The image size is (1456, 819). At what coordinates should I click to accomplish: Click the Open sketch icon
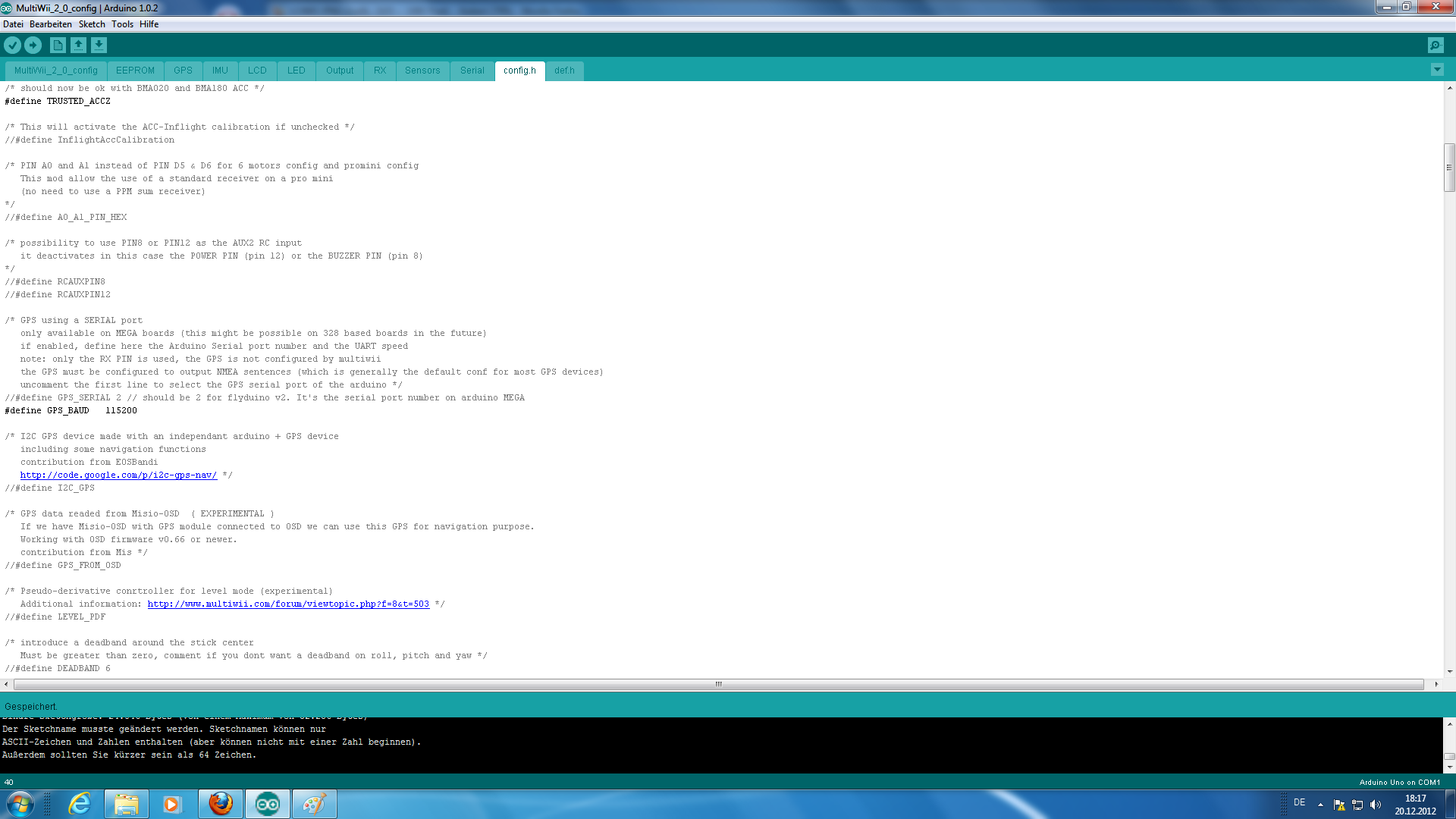[78, 45]
